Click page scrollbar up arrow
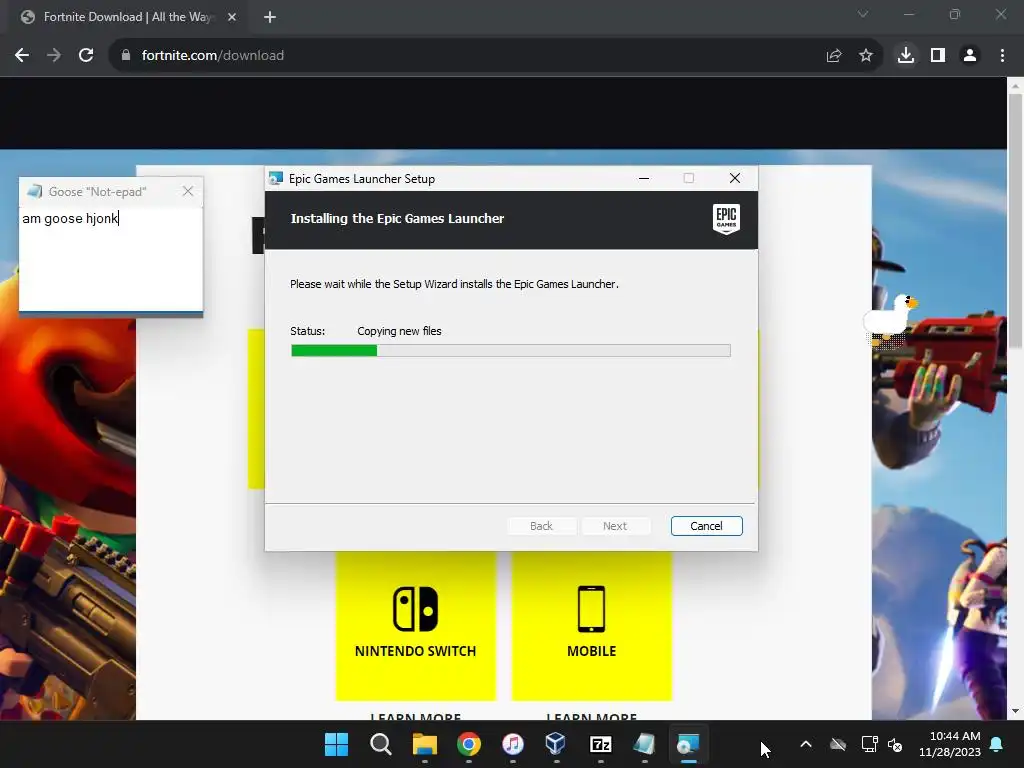 (1015, 86)
